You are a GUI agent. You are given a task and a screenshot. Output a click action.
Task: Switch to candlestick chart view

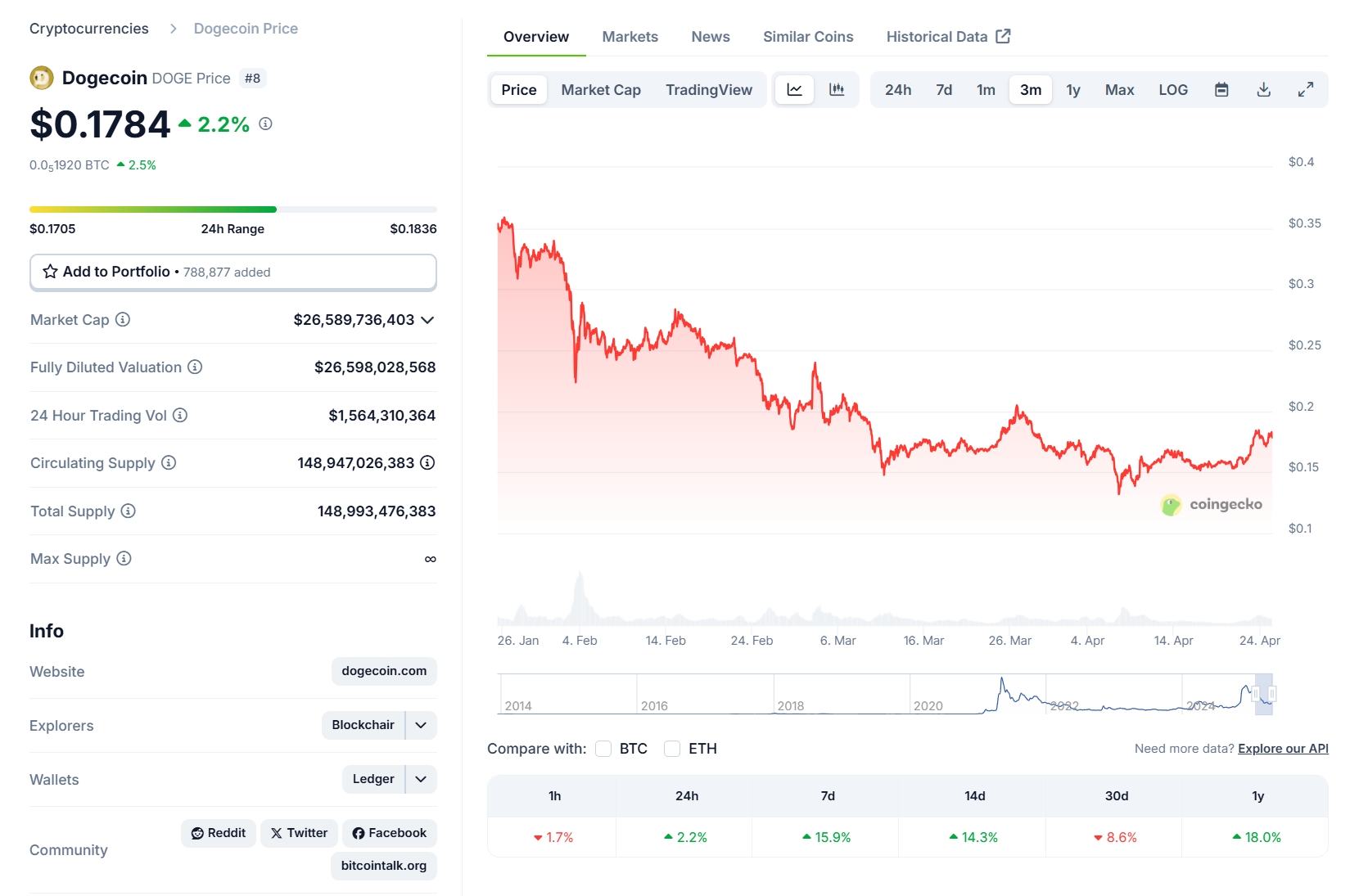(x=838, y=89)
